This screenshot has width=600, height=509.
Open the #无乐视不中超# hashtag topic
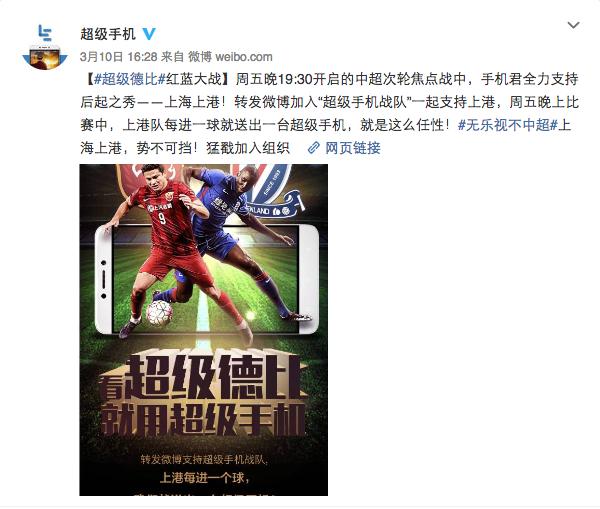coord(508,125)
